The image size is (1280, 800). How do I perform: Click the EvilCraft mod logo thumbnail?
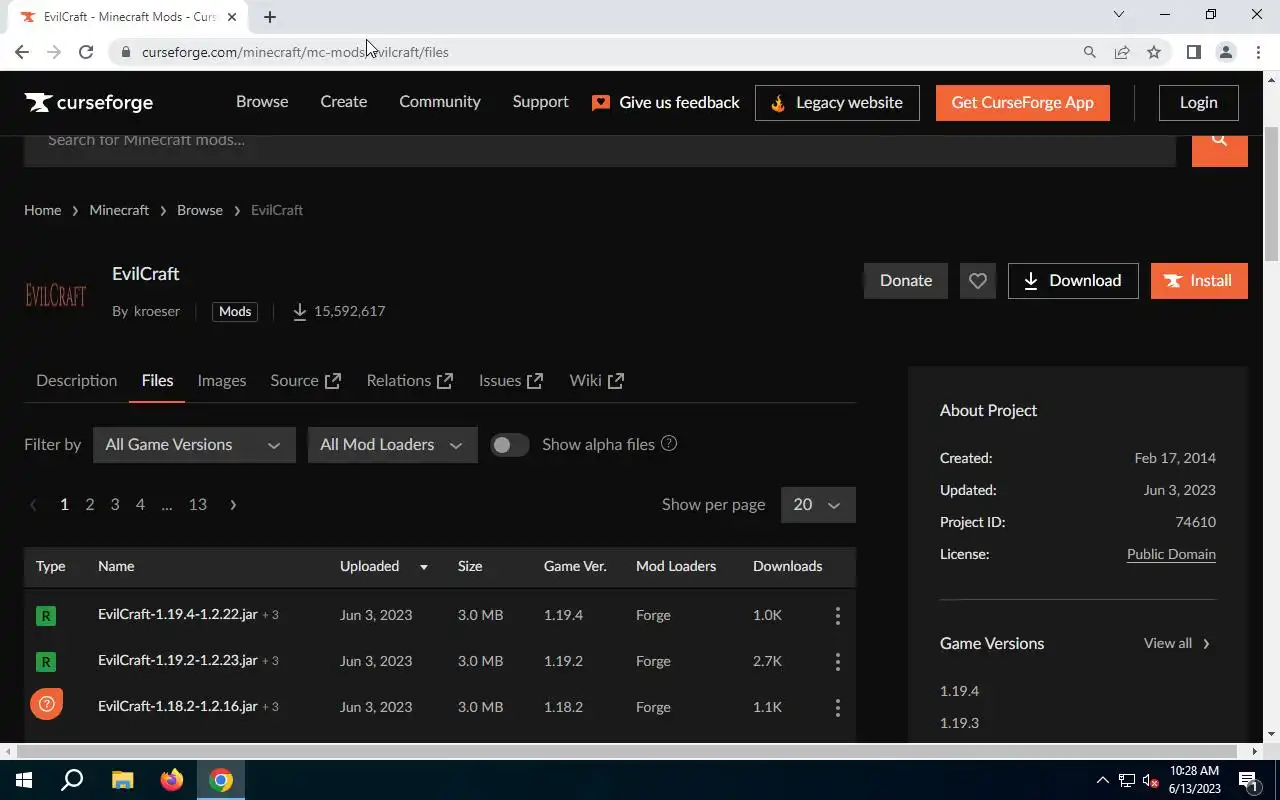pyautogui.click(x=56, y=294)
